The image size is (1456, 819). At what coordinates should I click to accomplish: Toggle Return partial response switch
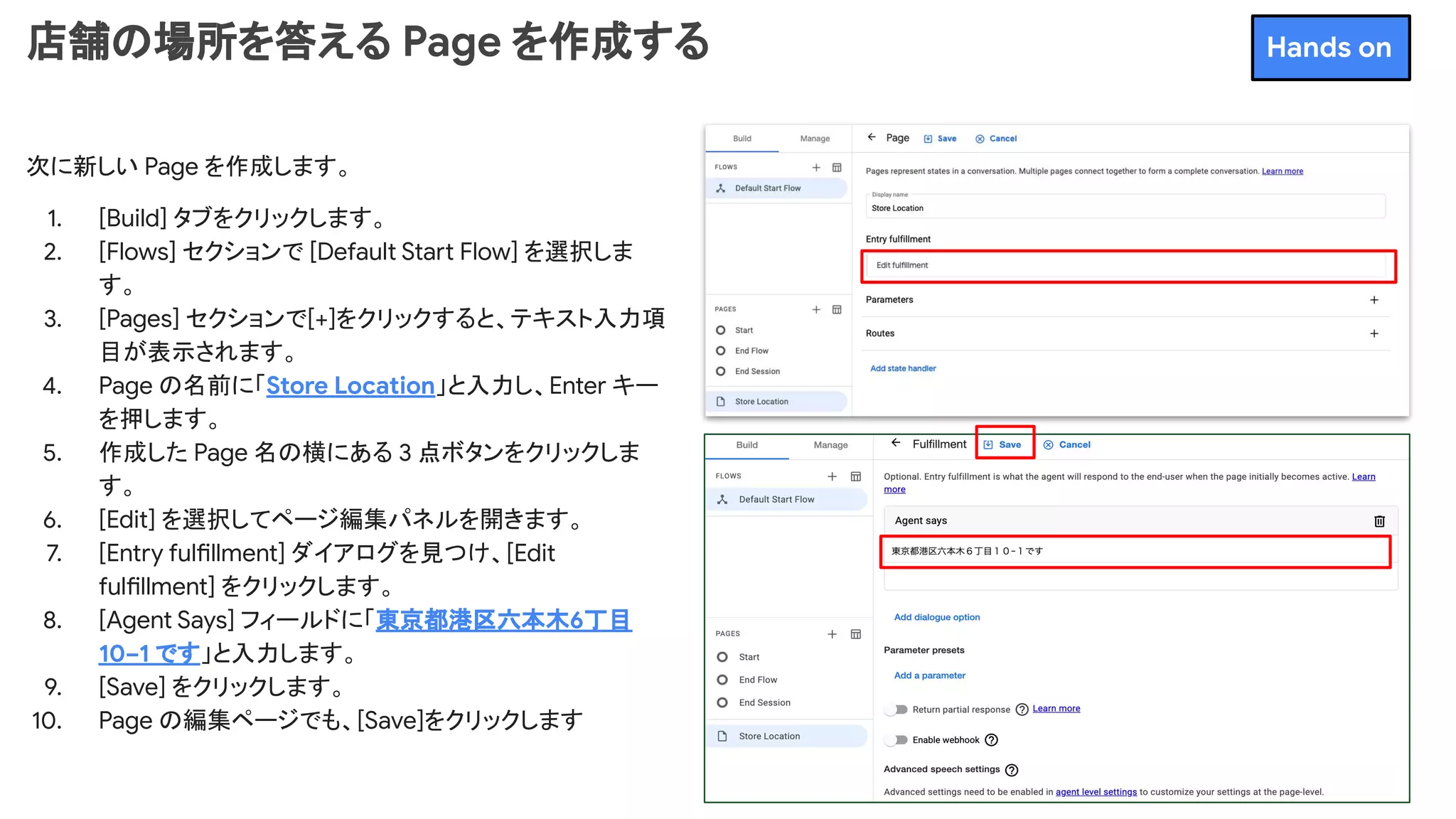pos(896,710)
